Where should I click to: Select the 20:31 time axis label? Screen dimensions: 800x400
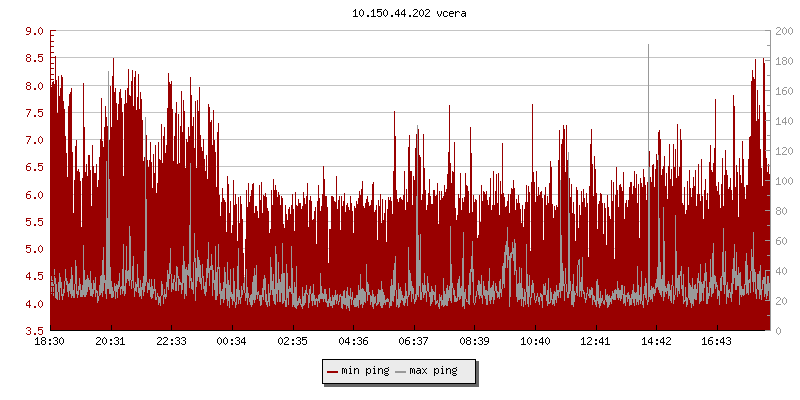(111, 342)
